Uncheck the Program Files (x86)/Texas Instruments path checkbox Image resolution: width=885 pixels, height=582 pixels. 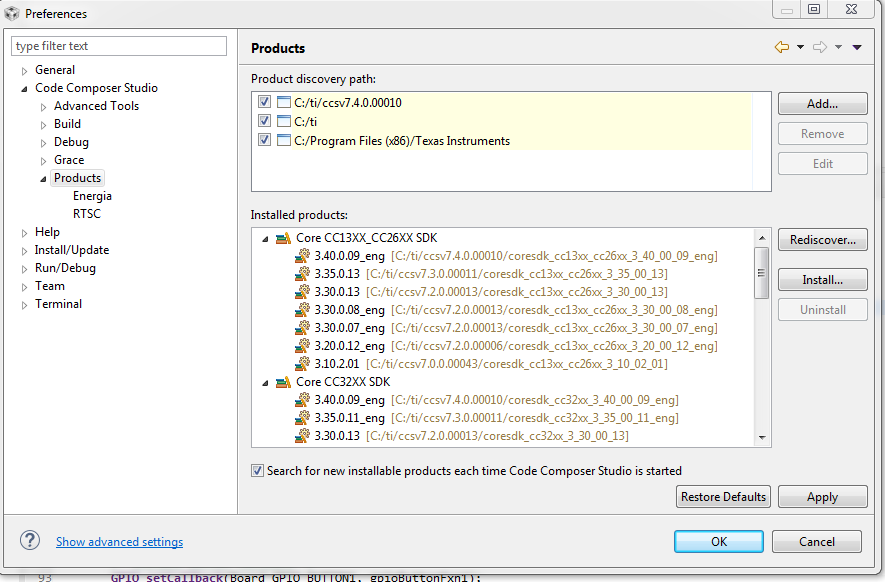pos(264,140)
